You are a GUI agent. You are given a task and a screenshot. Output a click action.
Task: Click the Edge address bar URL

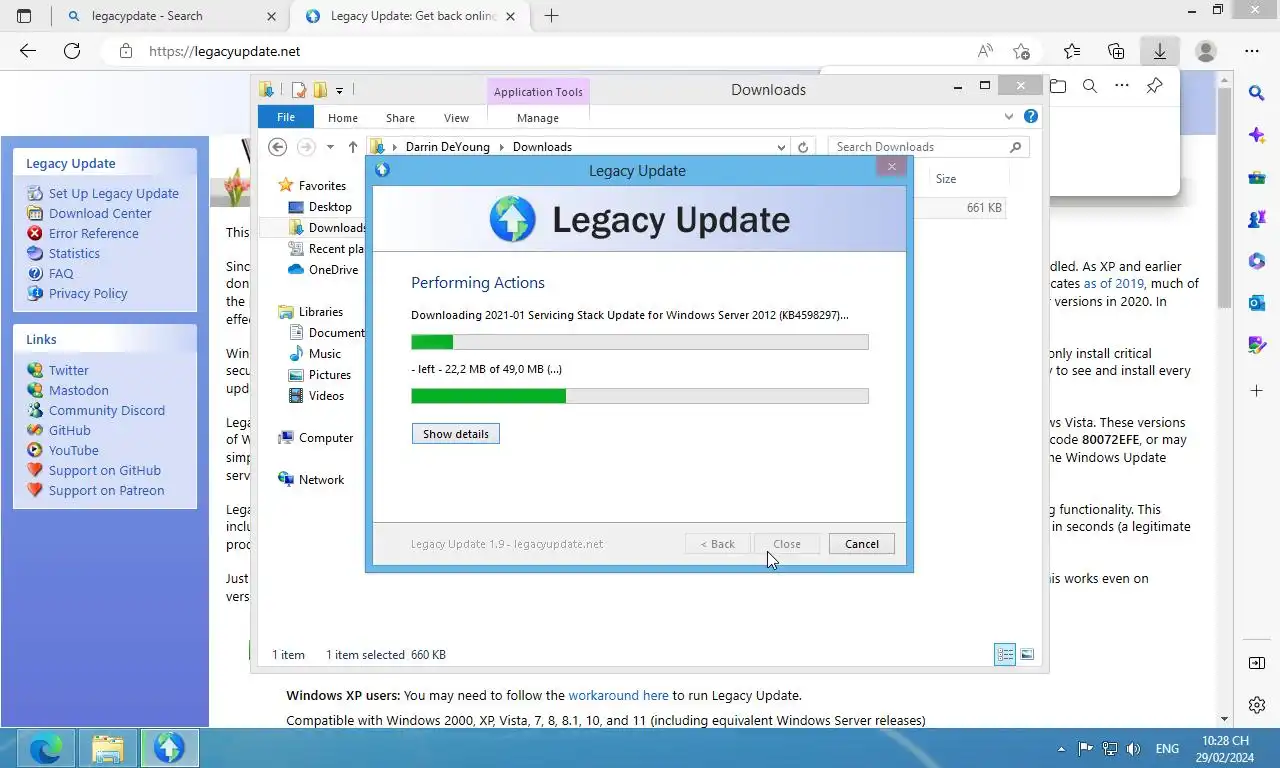(225, 51)
